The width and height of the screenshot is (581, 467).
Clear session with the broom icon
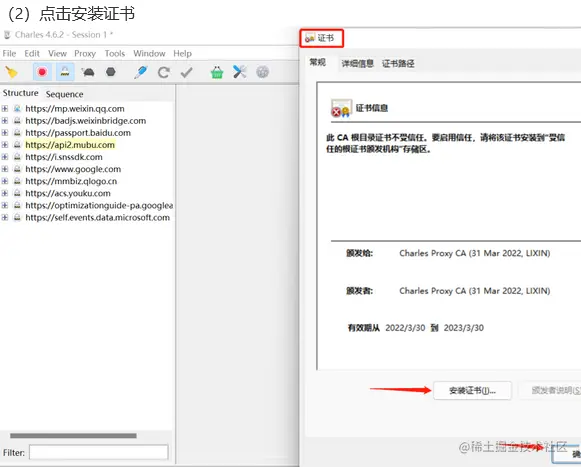pos(11,72)
